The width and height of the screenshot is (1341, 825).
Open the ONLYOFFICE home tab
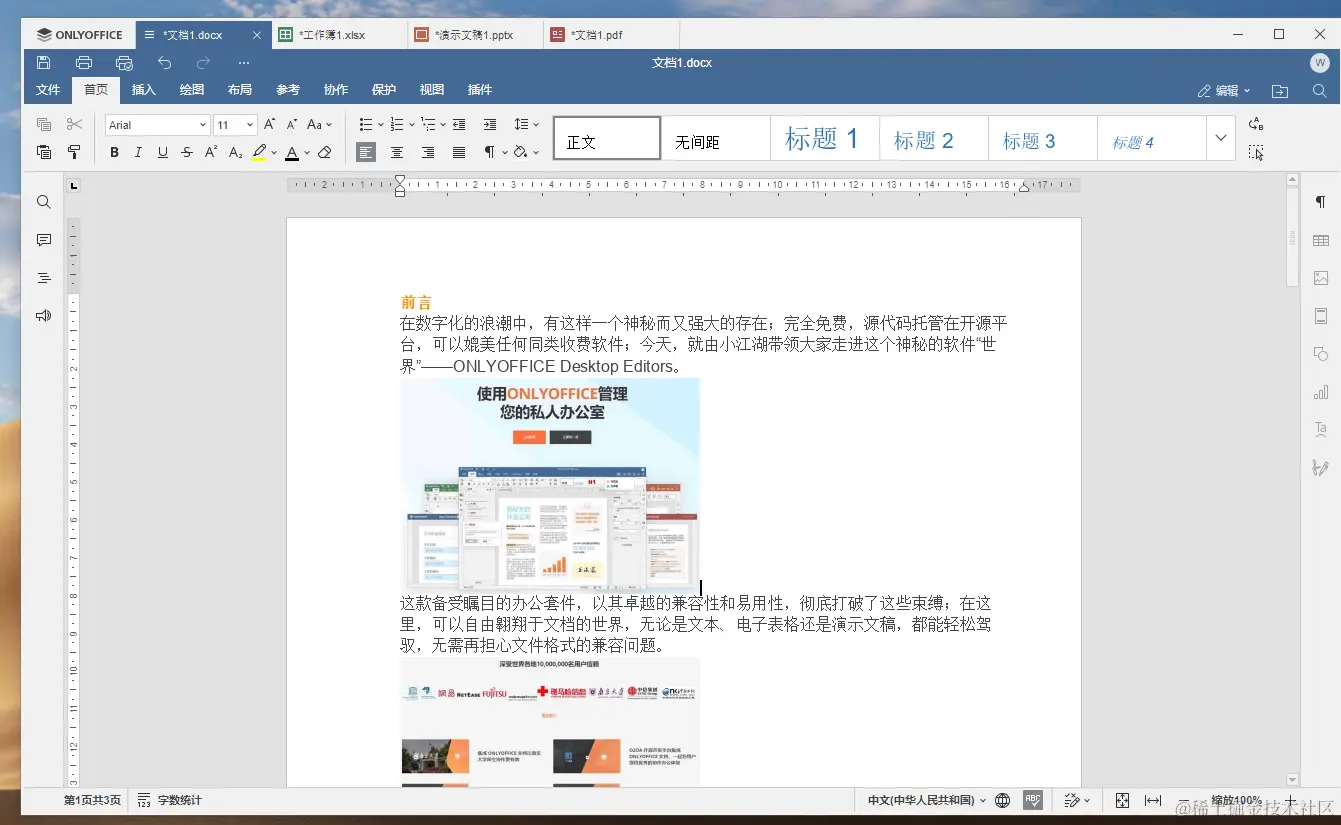[79, 35]
